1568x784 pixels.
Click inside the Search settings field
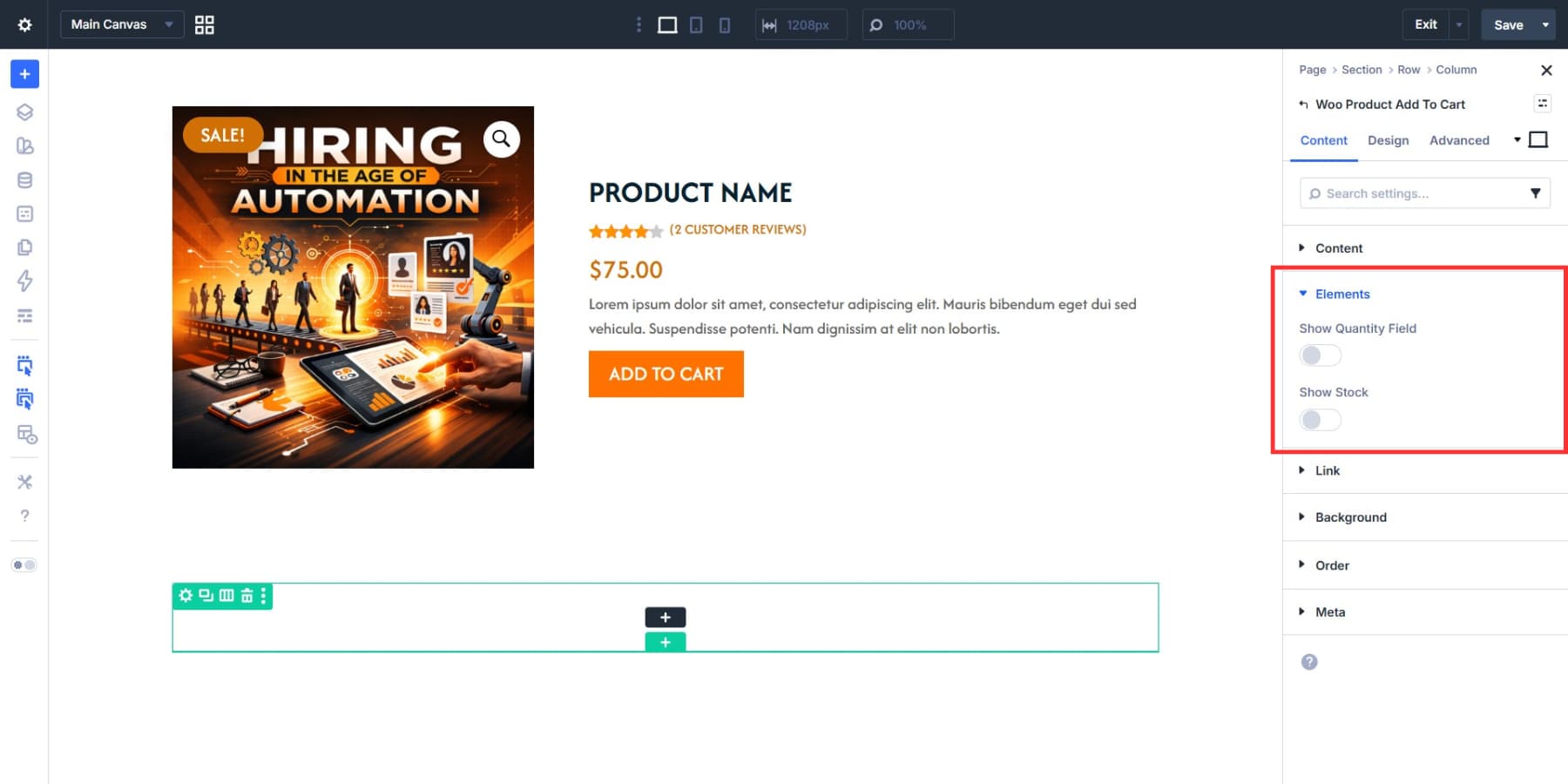1411,193
